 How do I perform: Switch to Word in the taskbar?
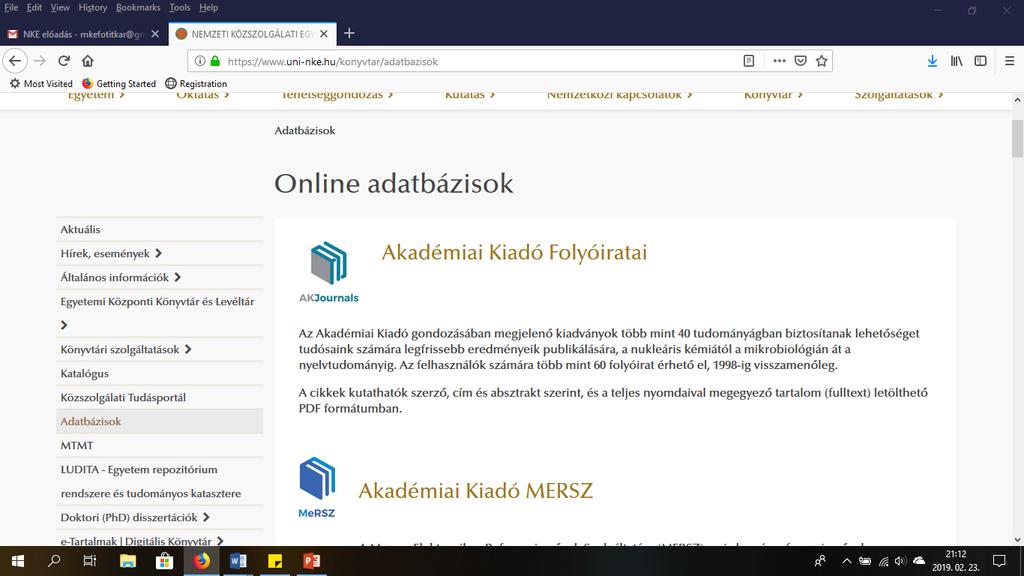(x=238, y=561)
